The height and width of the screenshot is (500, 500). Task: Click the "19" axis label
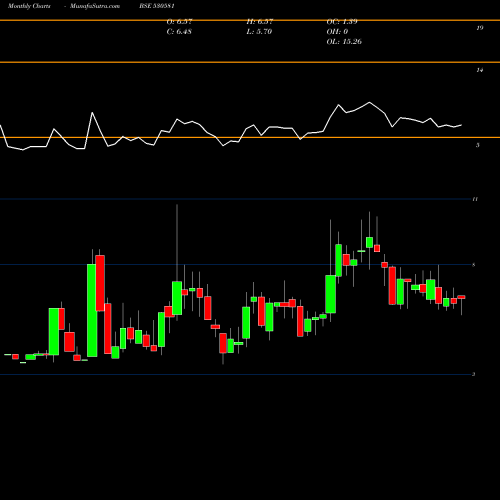[480, 28]
